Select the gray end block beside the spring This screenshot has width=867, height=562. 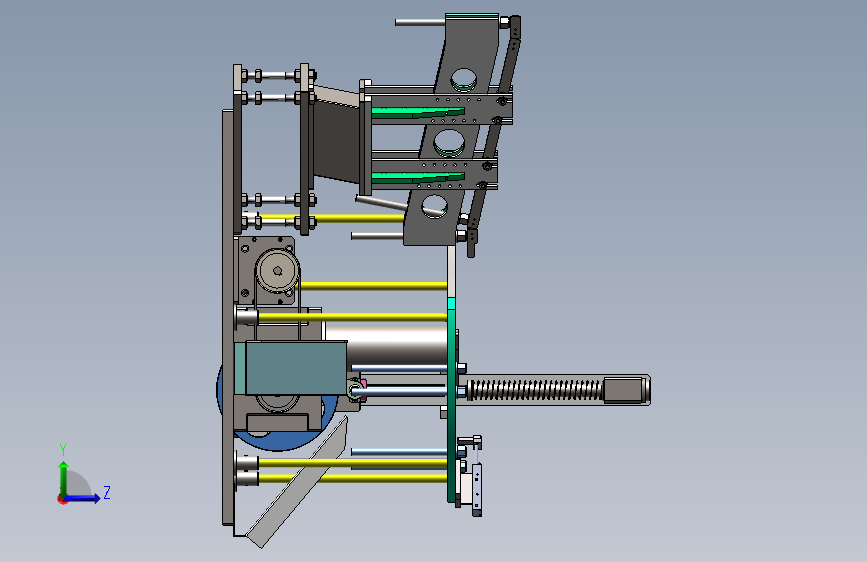pos(623,389)
